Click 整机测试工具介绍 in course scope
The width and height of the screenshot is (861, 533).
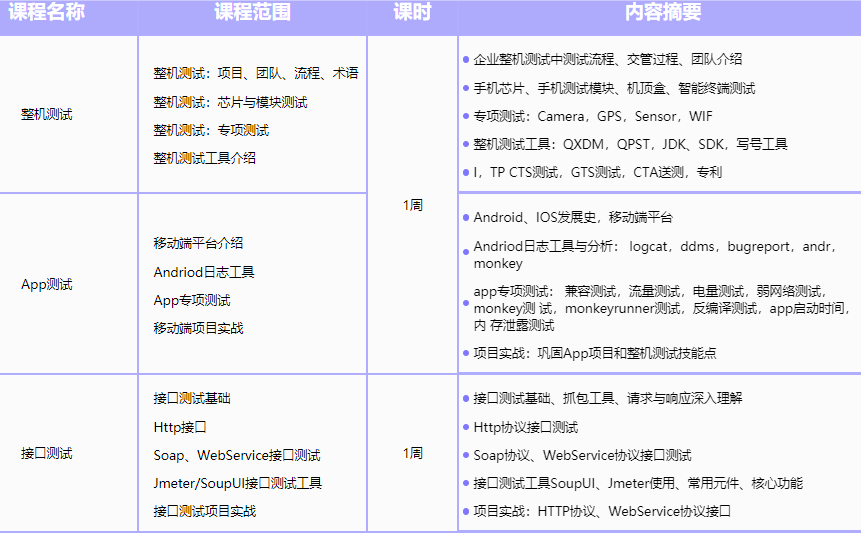pos(204,158)
